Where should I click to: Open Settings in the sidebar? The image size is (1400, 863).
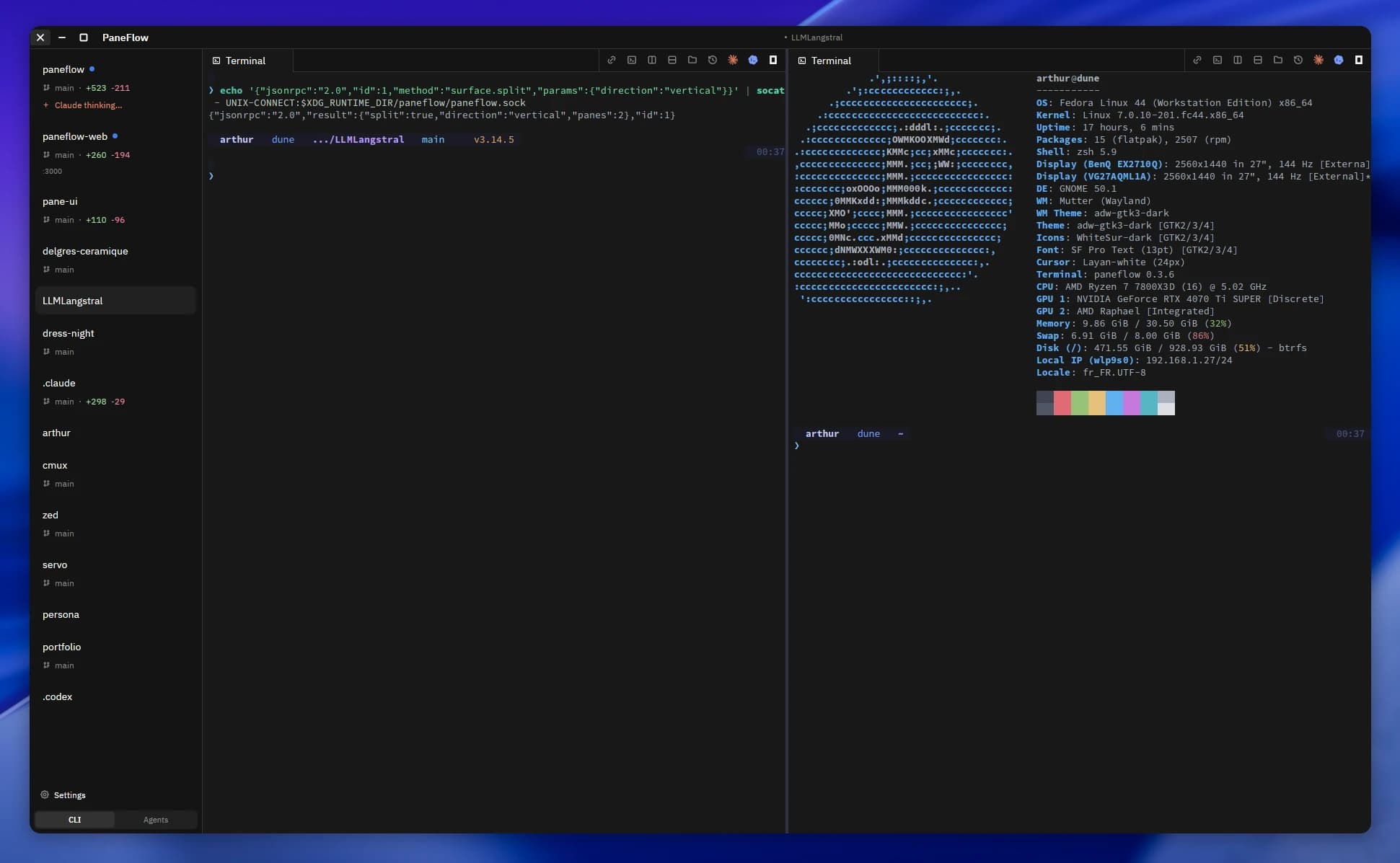pos(63,795)
